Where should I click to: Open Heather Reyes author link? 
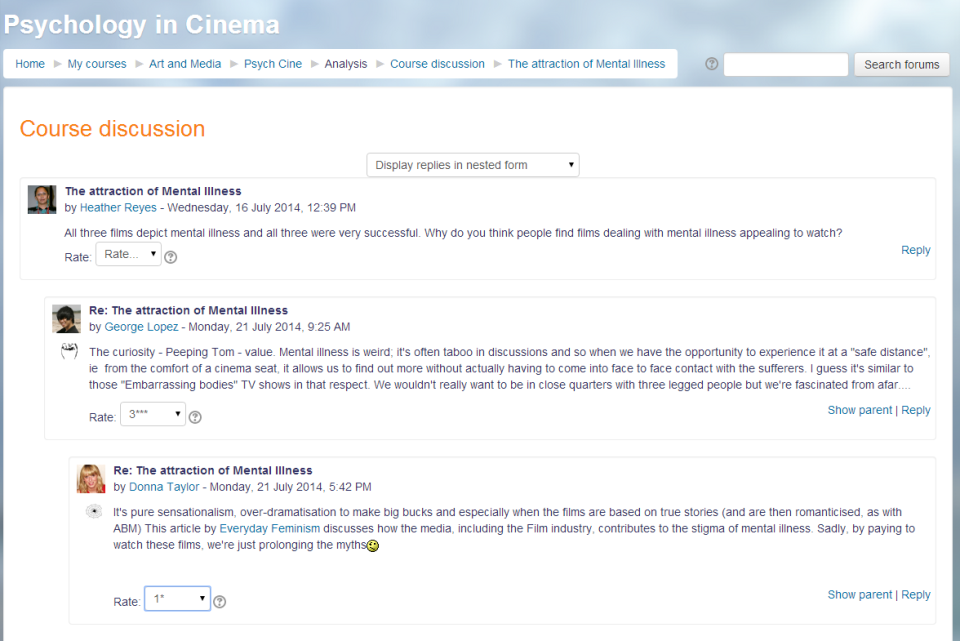118,208
